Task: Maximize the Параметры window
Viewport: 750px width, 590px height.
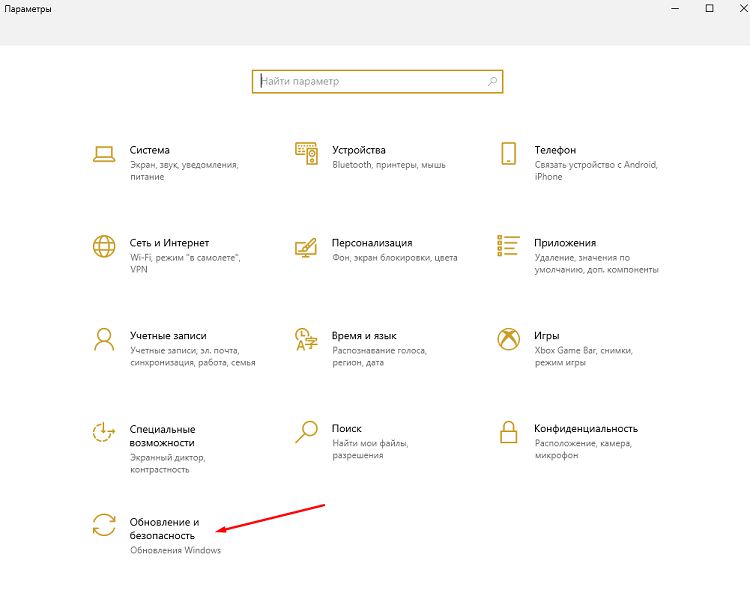Action: [x=709, y=9]
